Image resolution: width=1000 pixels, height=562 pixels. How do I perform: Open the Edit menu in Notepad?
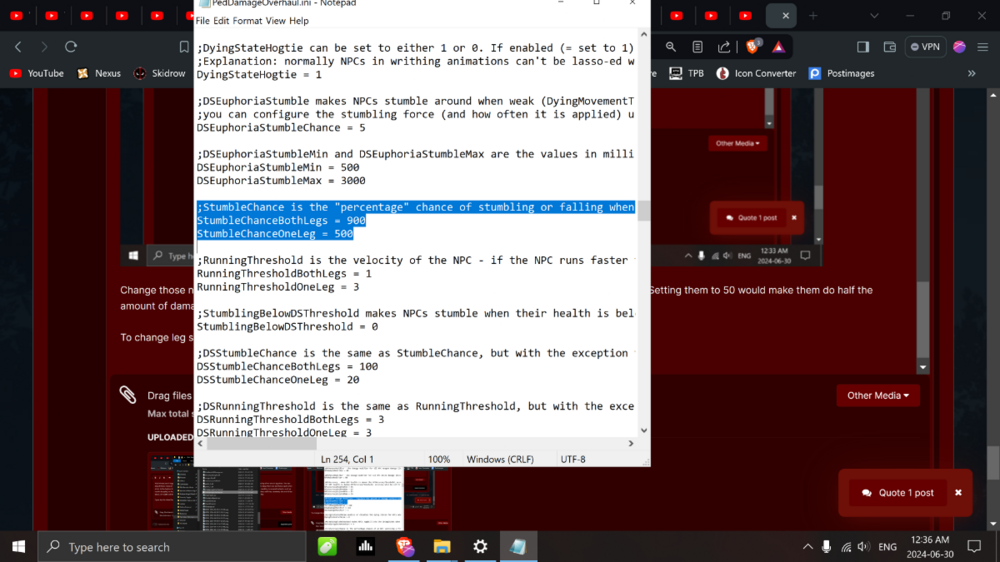[x=222, y=21]
